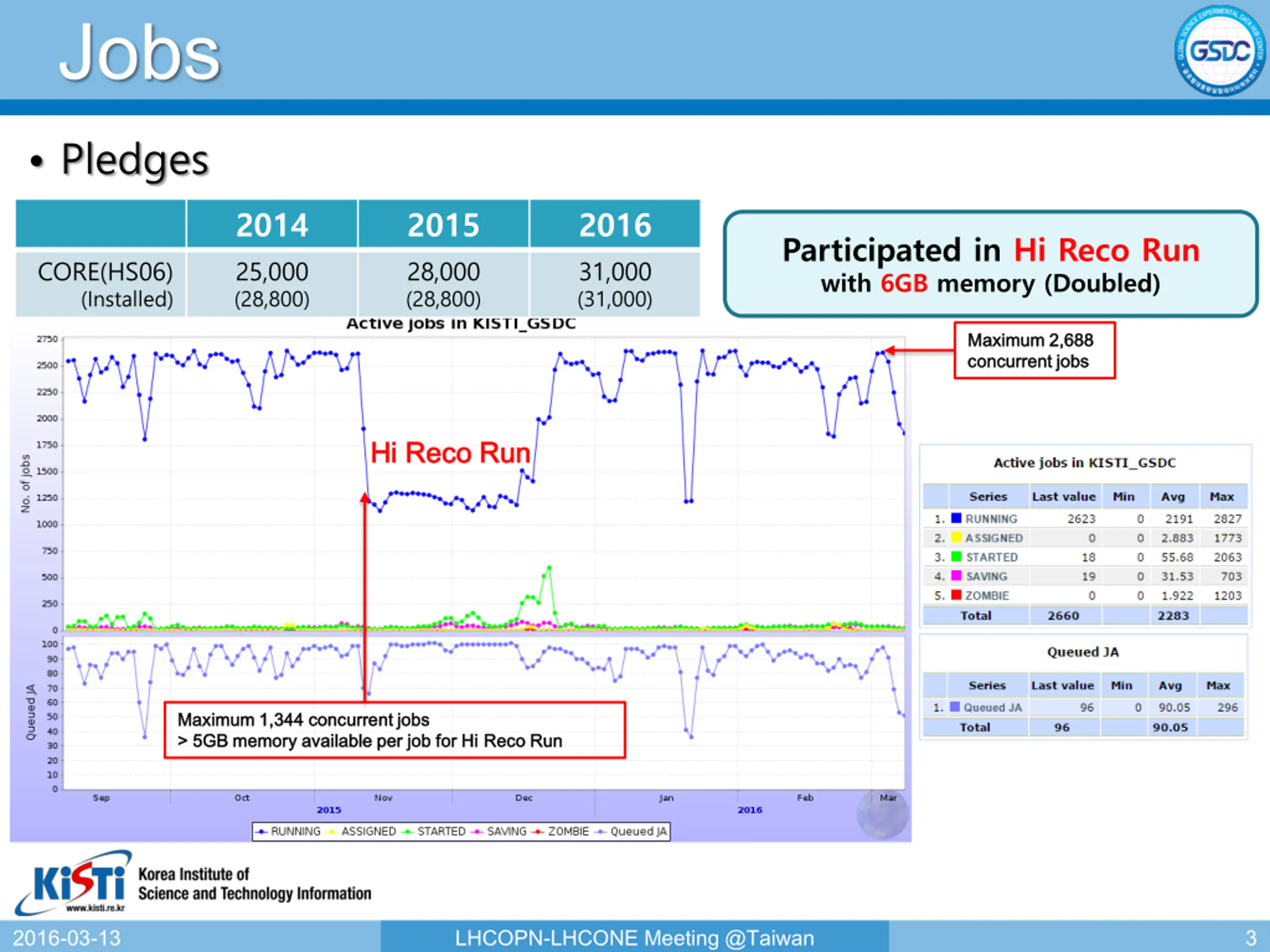
Task: Click the www.kisti.re.kr link
Action: pos(95,908)
